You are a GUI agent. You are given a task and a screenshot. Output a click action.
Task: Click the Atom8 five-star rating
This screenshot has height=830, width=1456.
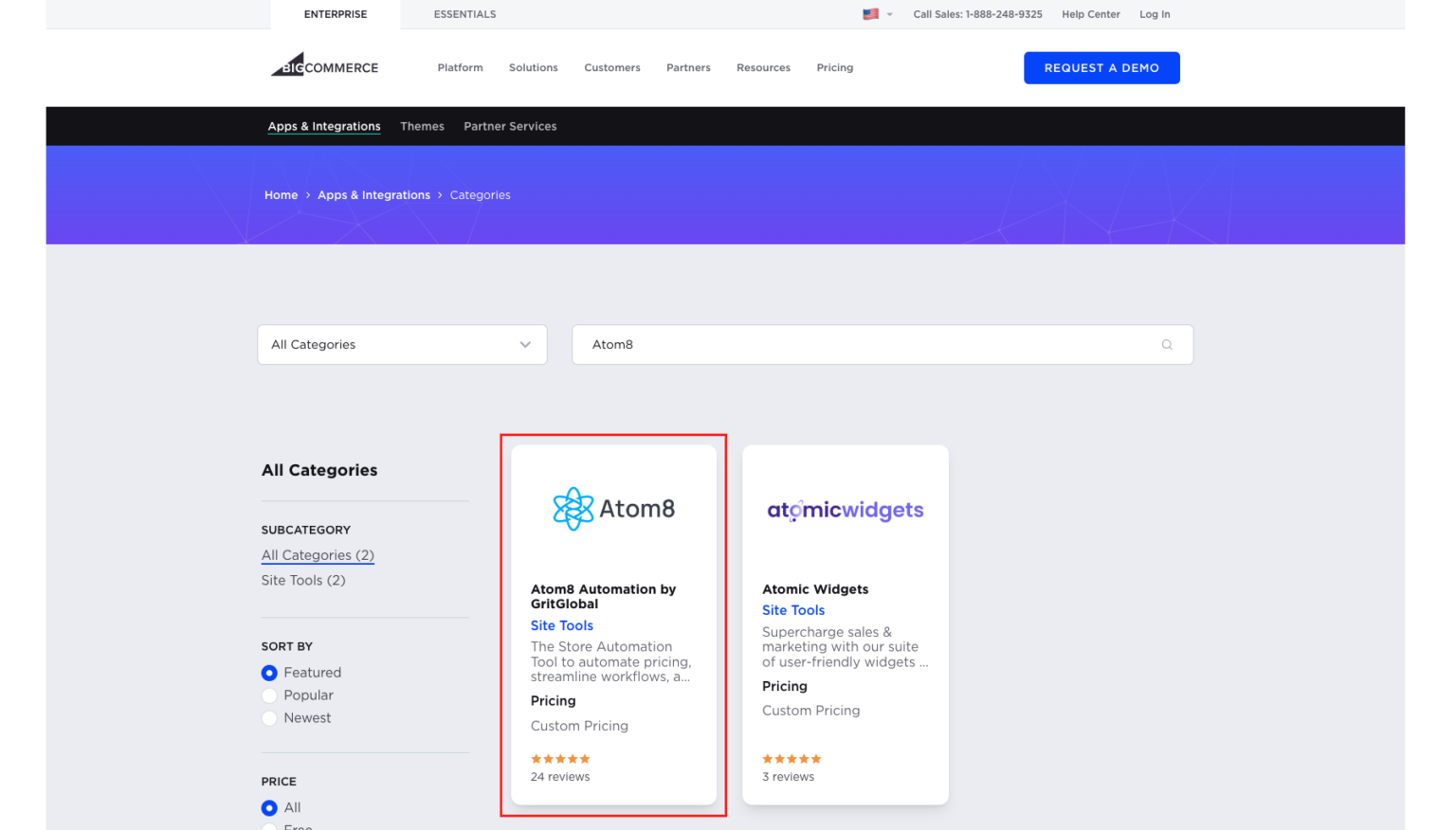pos(560,759)
